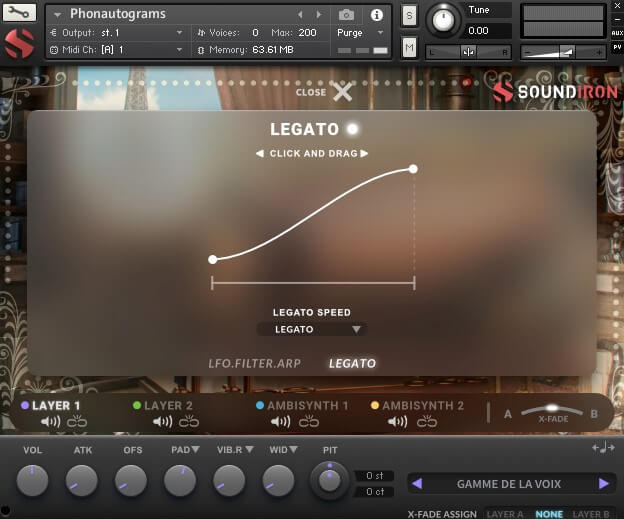624x519 pixels.
Task: Set X-Fade Assign to LAYER A
Action: click(505, 514)
